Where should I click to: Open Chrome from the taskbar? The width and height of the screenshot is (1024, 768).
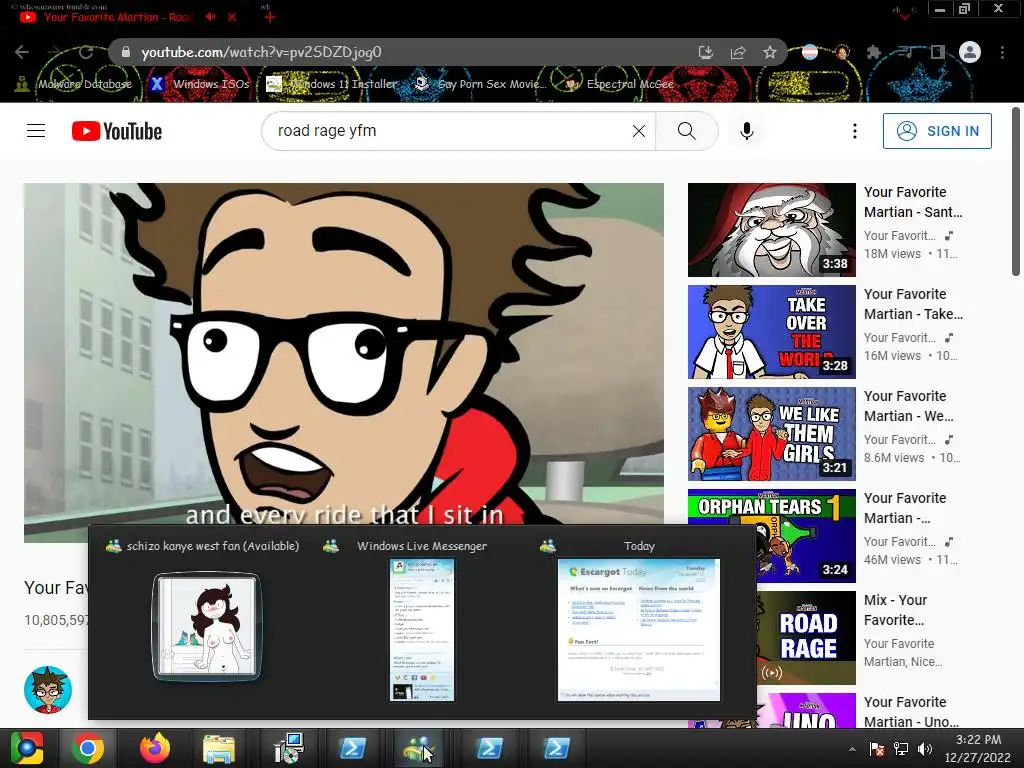(x=88, y=748)
